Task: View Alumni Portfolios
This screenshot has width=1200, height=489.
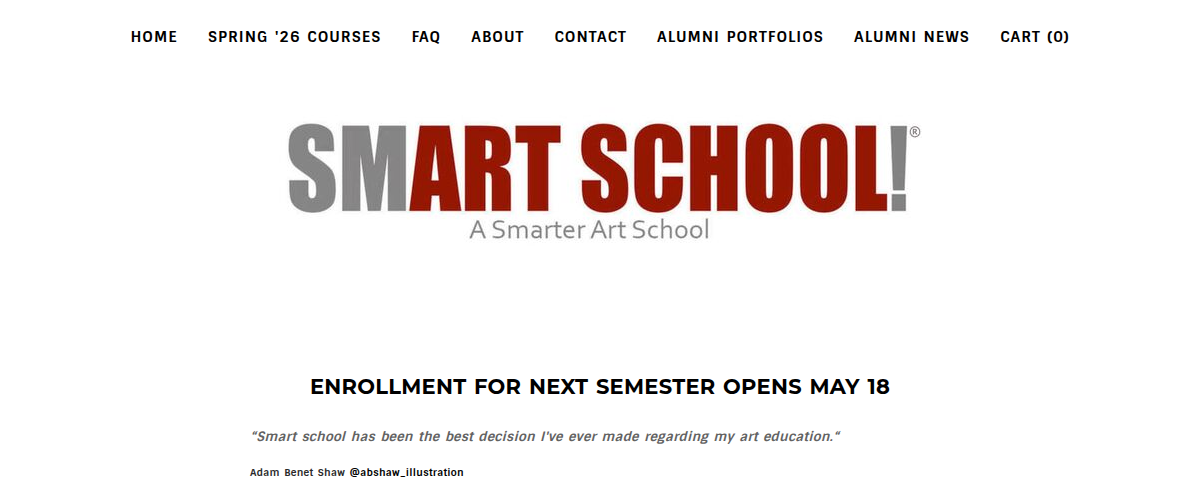Action: 740,37
